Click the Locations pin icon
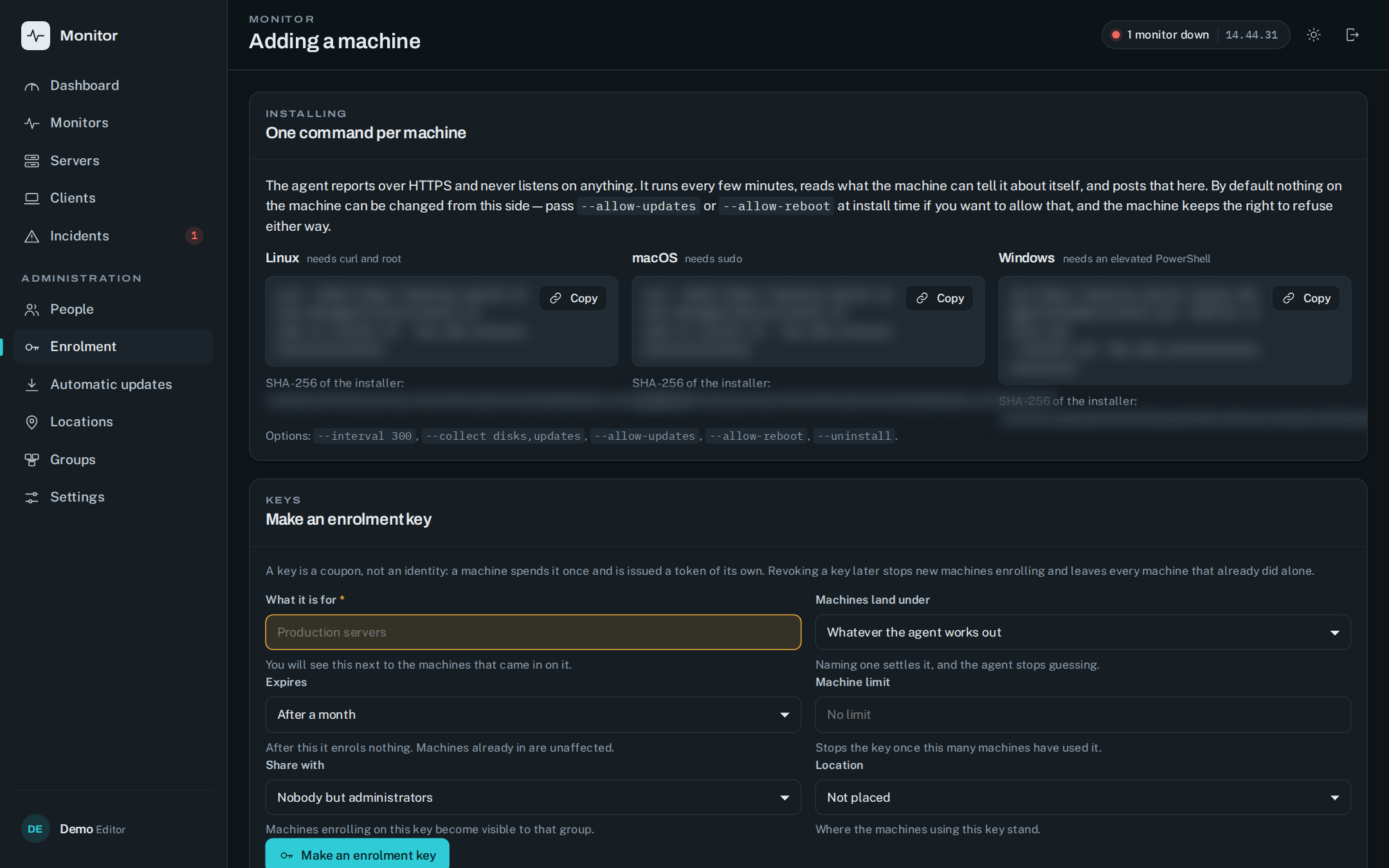This screenshot has width=1389, height=868. [32, 422]
